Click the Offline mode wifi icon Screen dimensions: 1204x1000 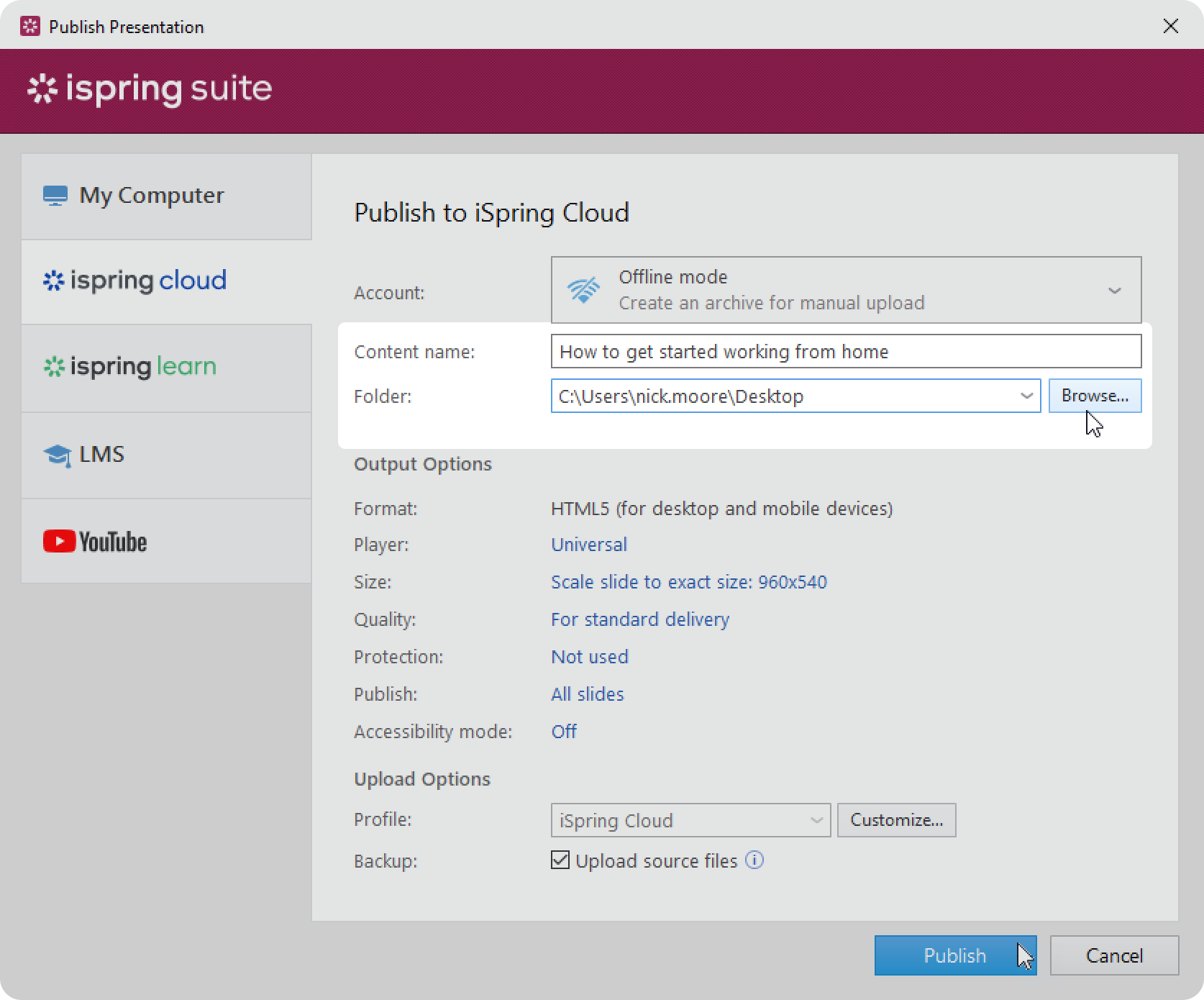click(x=583, y=290)
